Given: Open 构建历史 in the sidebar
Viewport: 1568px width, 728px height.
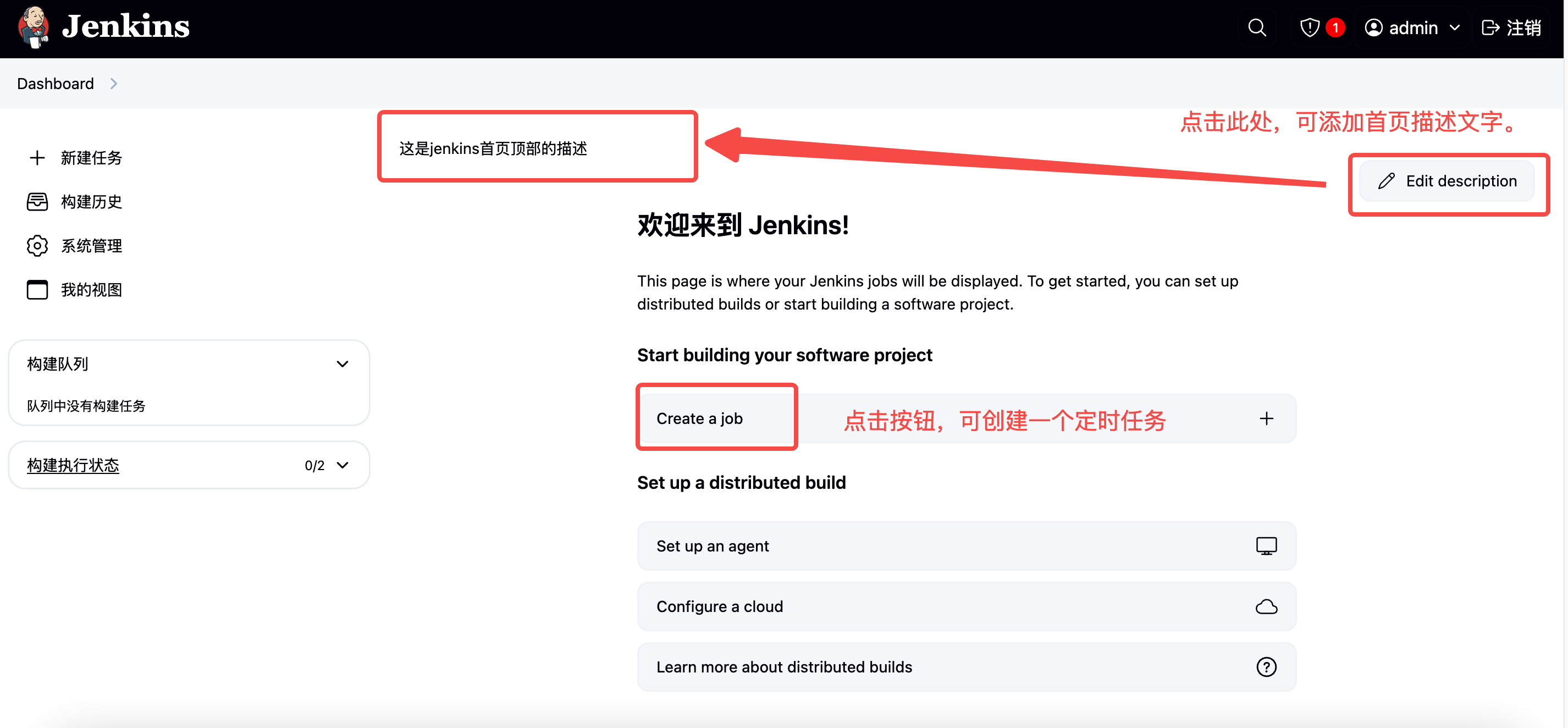Looking at the screenshot, I should tap(91, 201).
